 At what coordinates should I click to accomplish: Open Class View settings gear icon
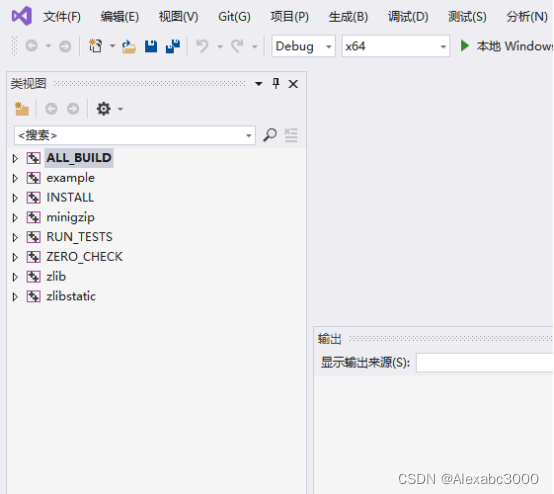(x=104, y=109)
